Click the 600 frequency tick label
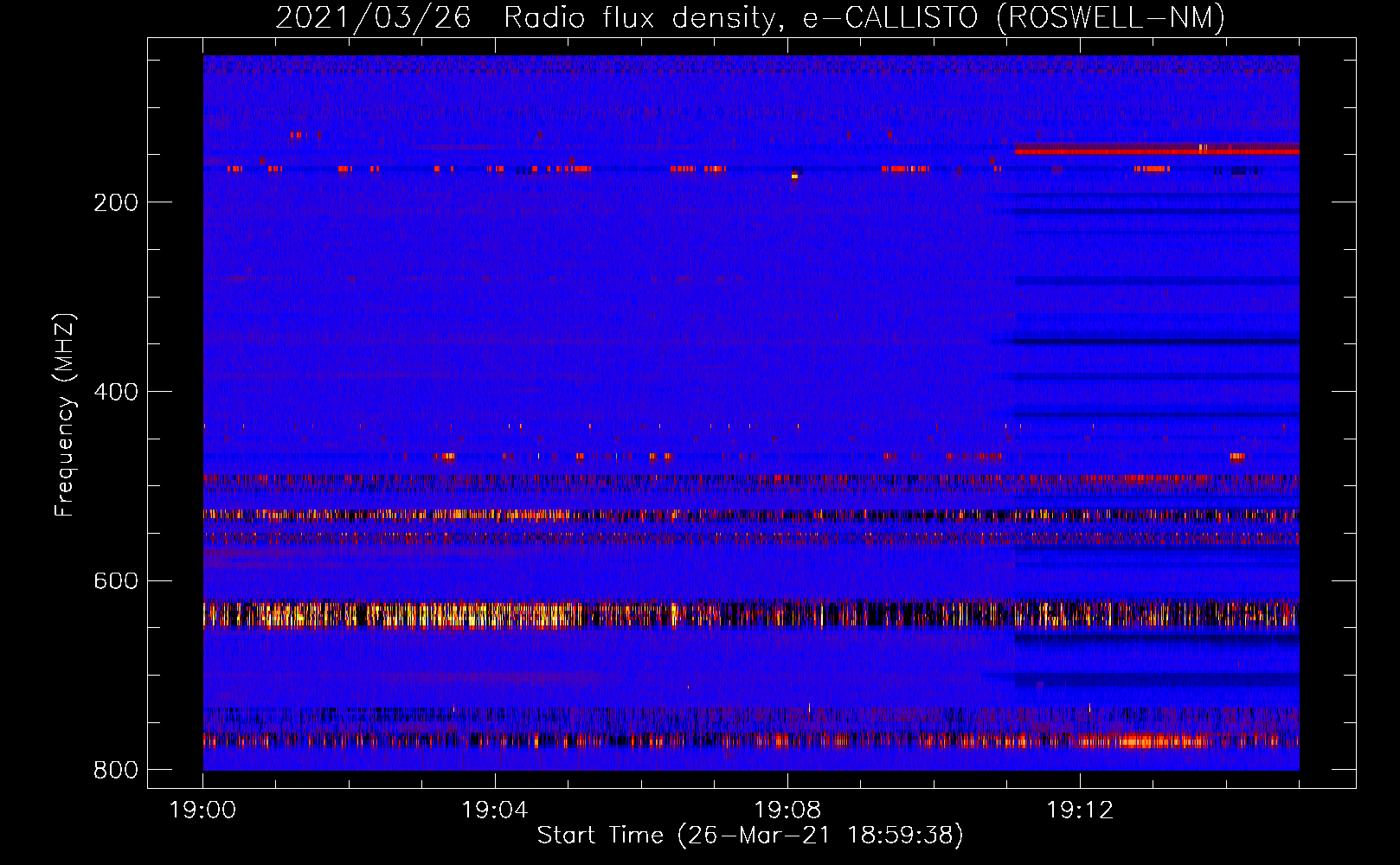Screen dimensions: 1400x865 116,580
